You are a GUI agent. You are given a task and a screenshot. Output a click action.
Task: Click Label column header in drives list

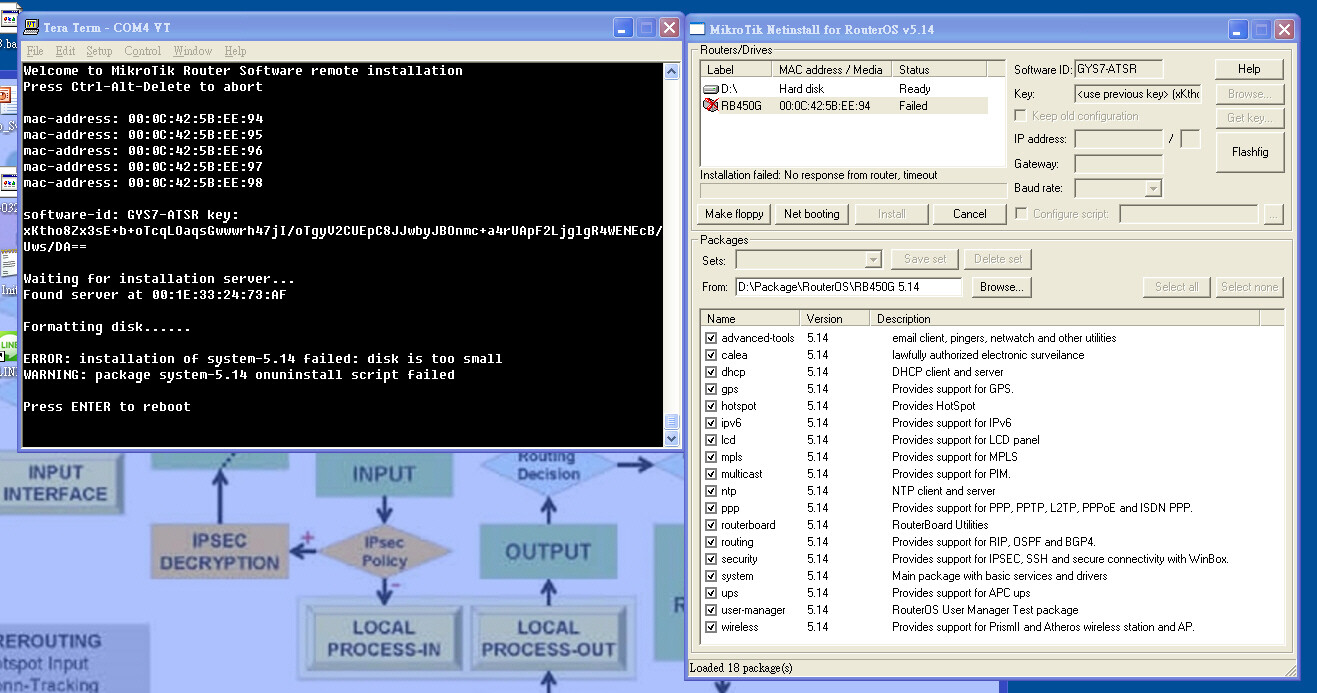737,70
